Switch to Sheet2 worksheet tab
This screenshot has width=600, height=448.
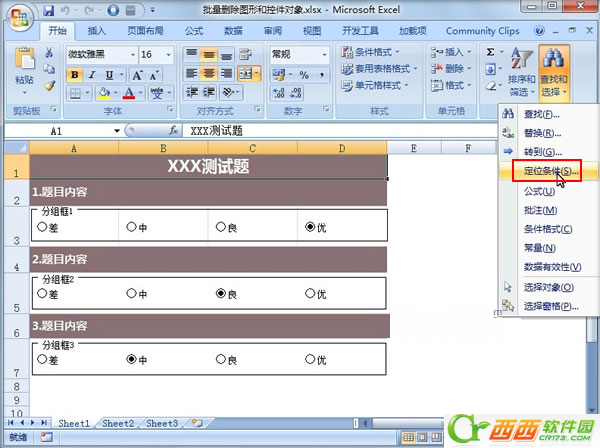(x=118, y=424)
